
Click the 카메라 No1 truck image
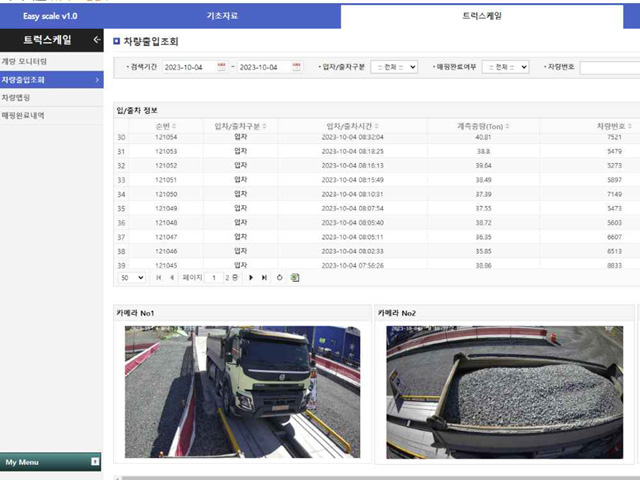click(241, 391)
